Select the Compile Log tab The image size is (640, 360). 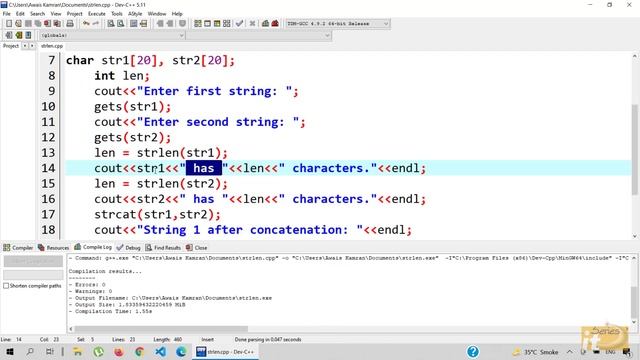point(93,247)
